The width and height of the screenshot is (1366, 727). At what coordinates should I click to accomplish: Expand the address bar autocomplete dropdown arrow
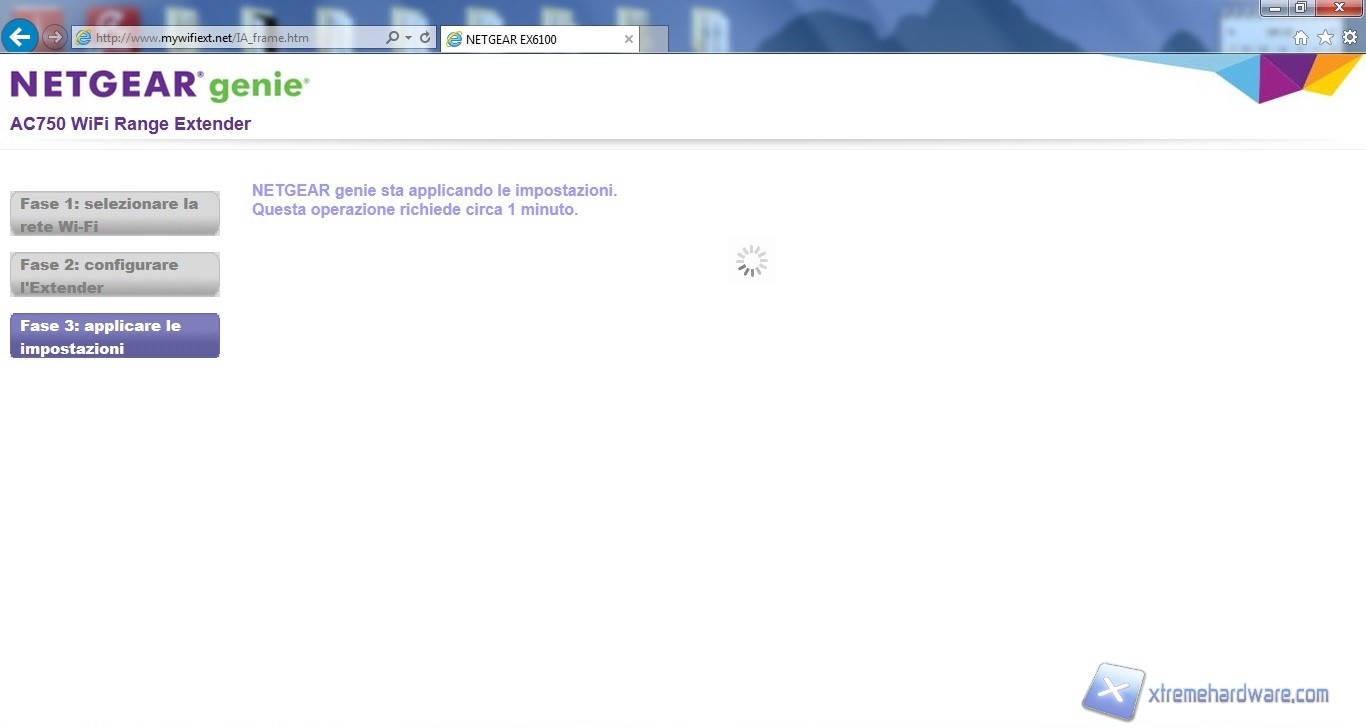point(409,38)
